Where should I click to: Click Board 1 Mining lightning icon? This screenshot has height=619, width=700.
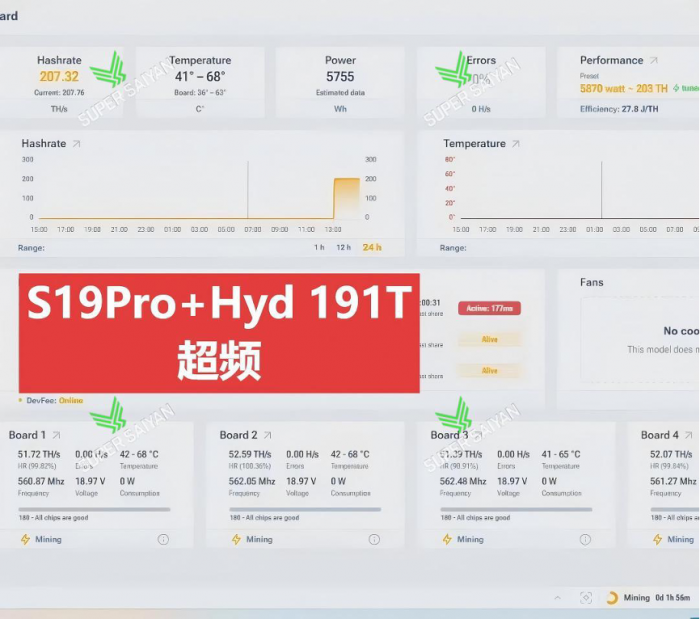25,540
